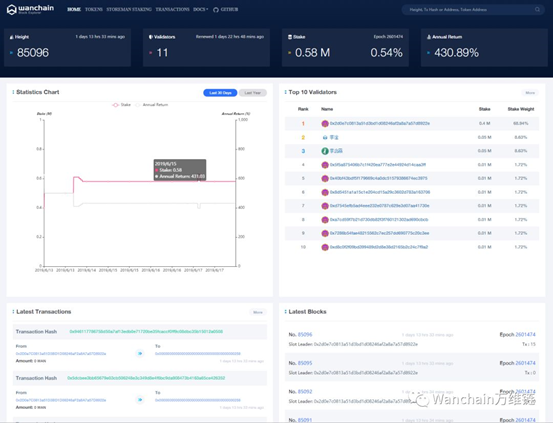Click rank 6 validator avatar icon
This screenshot has width=553, height=423.
(325, 192)
